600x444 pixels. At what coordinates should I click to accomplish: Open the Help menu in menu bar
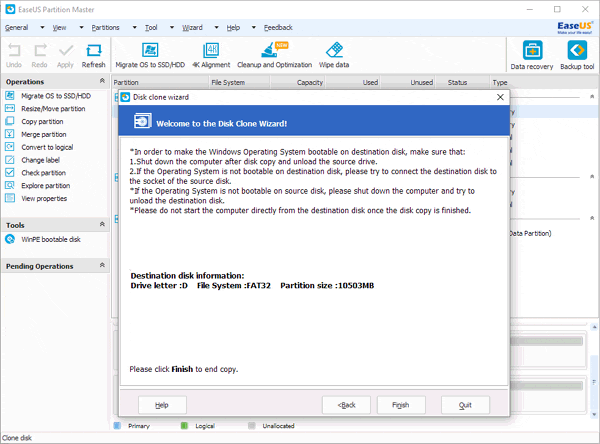[x=233, y=28]
